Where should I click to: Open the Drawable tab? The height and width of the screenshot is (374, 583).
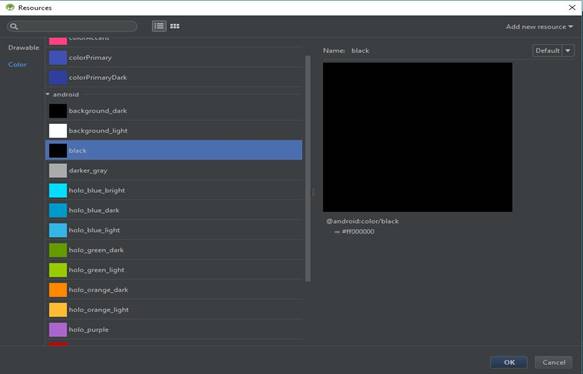[23, 48]
